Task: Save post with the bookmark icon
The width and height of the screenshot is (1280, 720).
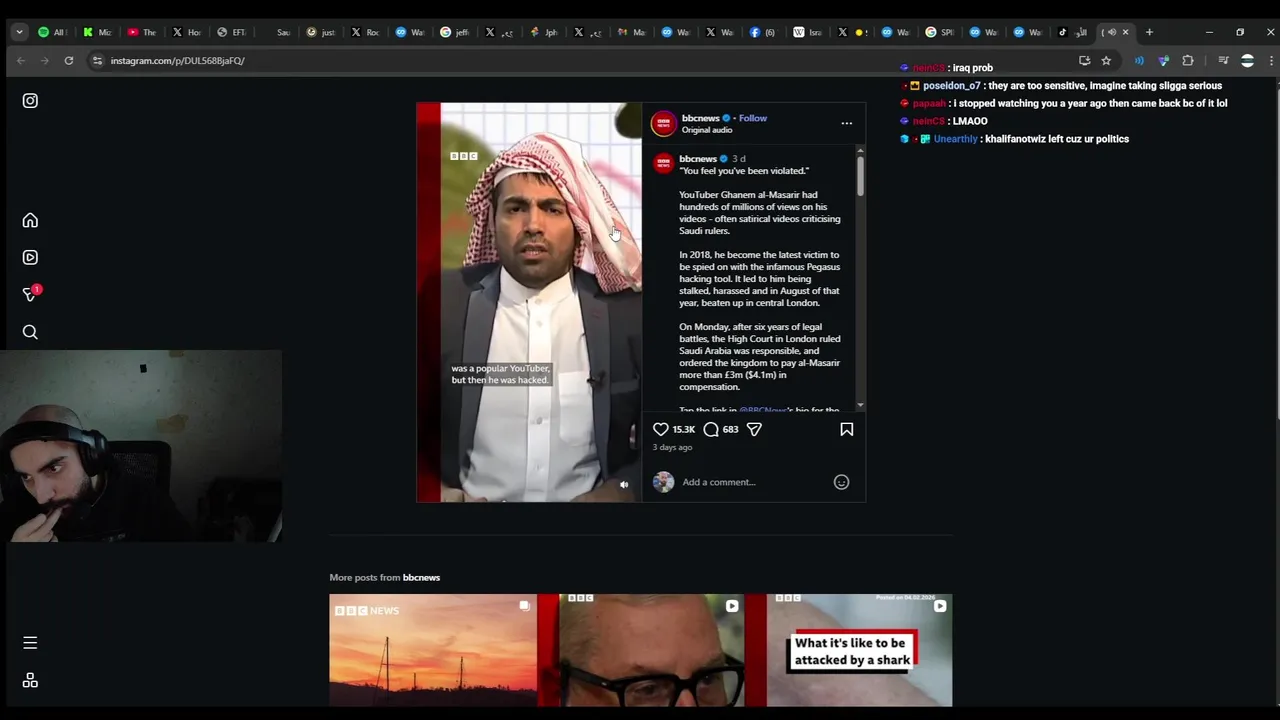Action: [x=847, y=429]
